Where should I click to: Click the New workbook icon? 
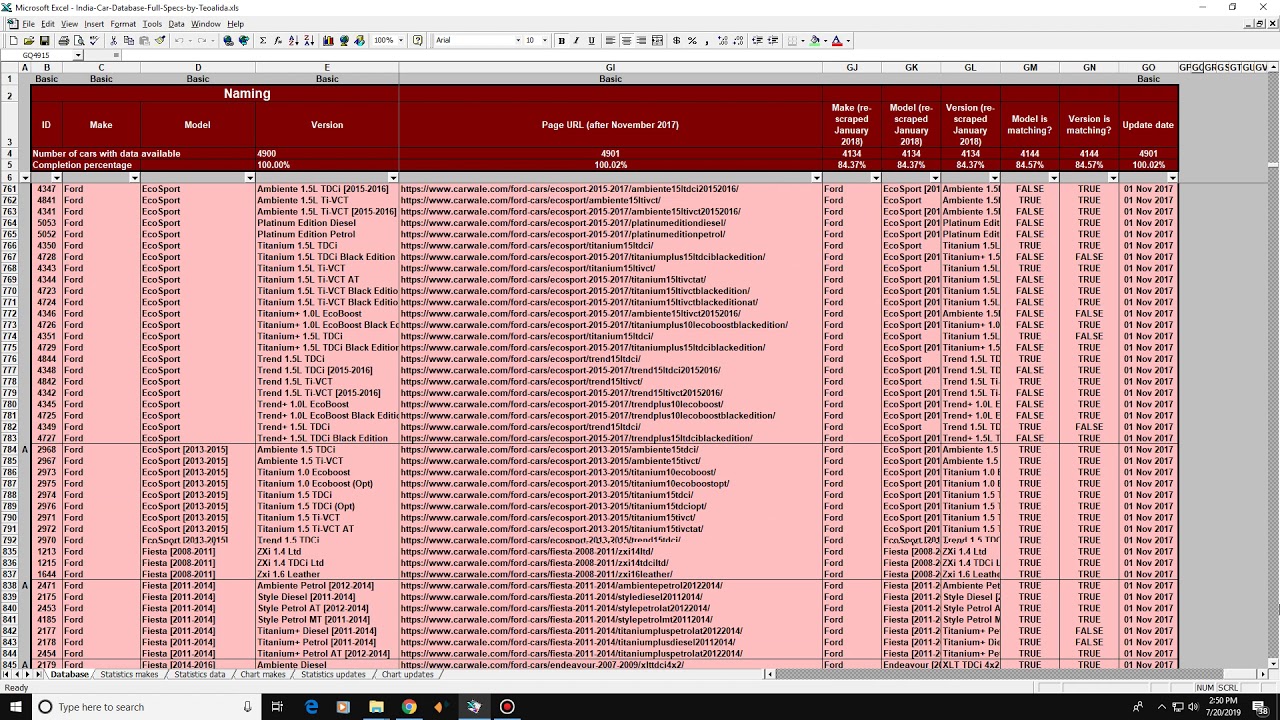pyautogui.click(x=13, y=40)
